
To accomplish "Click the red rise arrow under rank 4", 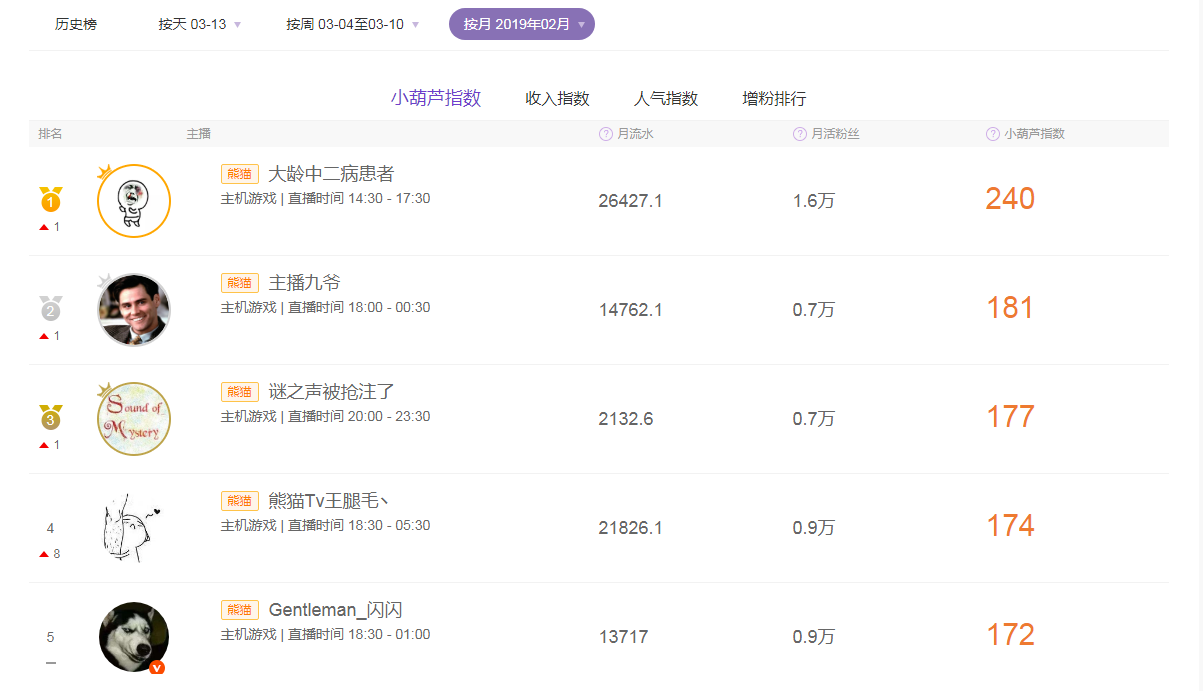I will tap(44, 552).
